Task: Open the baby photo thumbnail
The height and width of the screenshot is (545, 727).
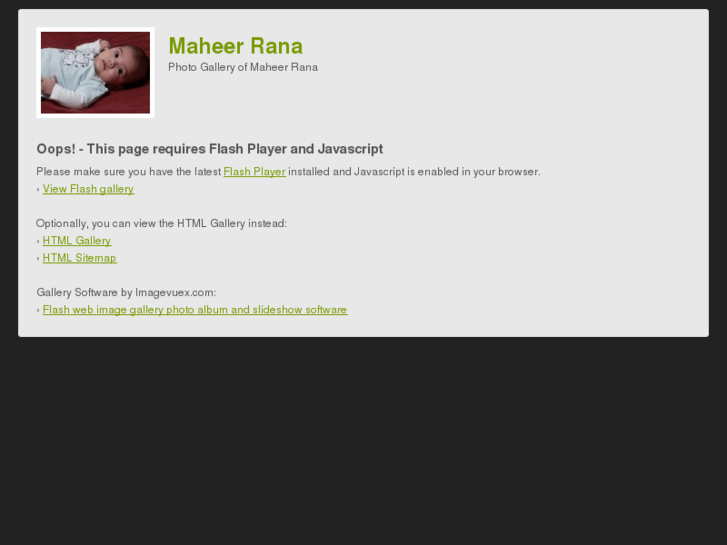Action: (95, 72)
